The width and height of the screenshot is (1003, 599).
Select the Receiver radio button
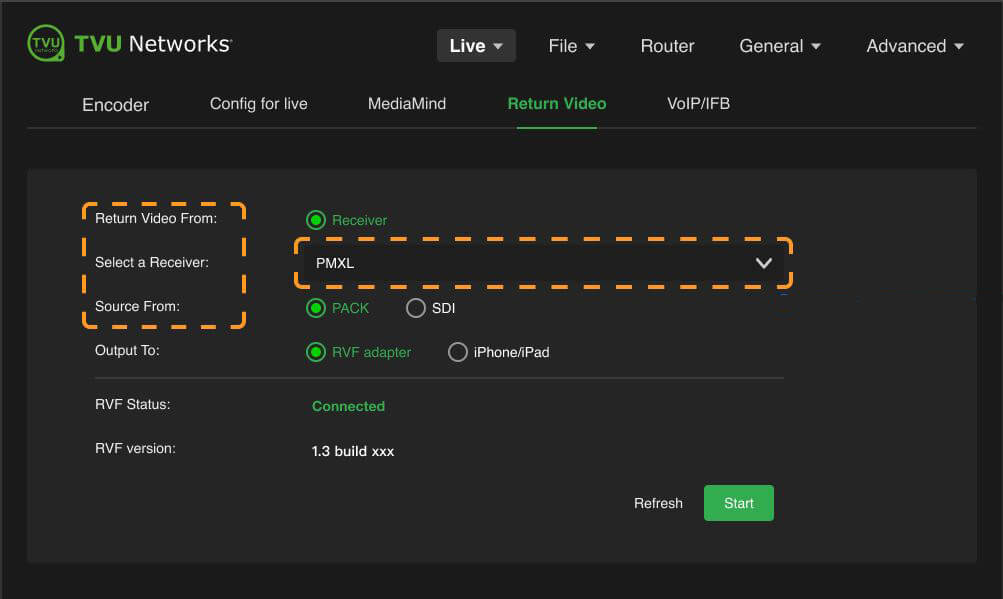[316, 220]
